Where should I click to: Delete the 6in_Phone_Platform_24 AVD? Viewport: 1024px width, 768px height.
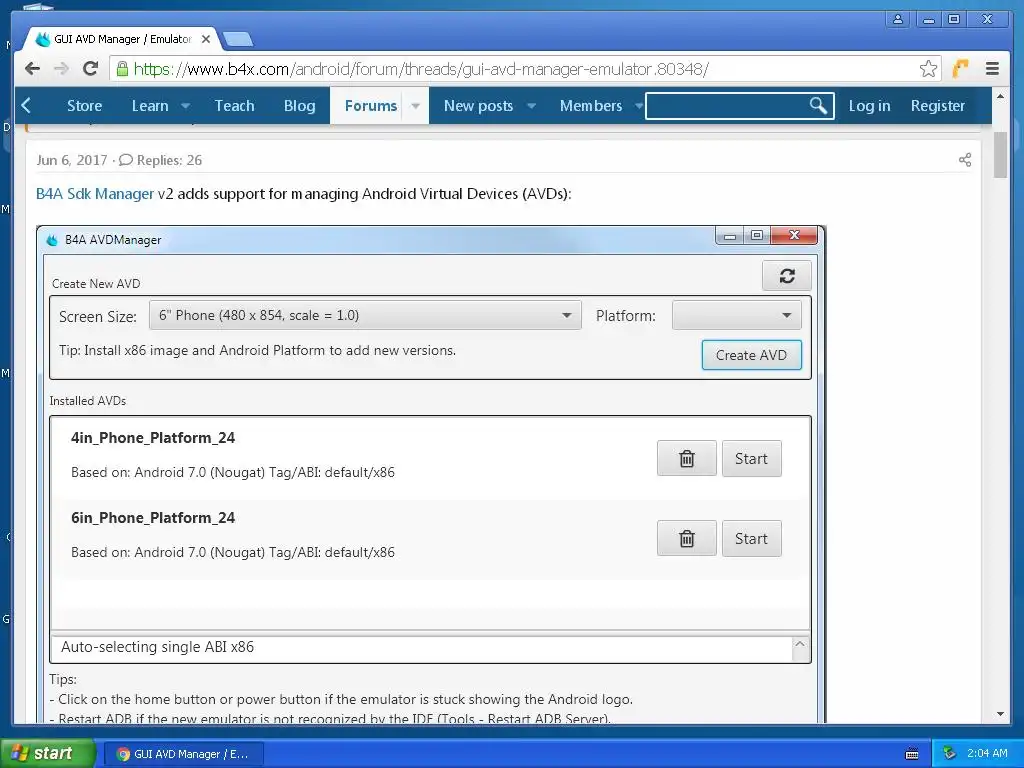[686, 539]
